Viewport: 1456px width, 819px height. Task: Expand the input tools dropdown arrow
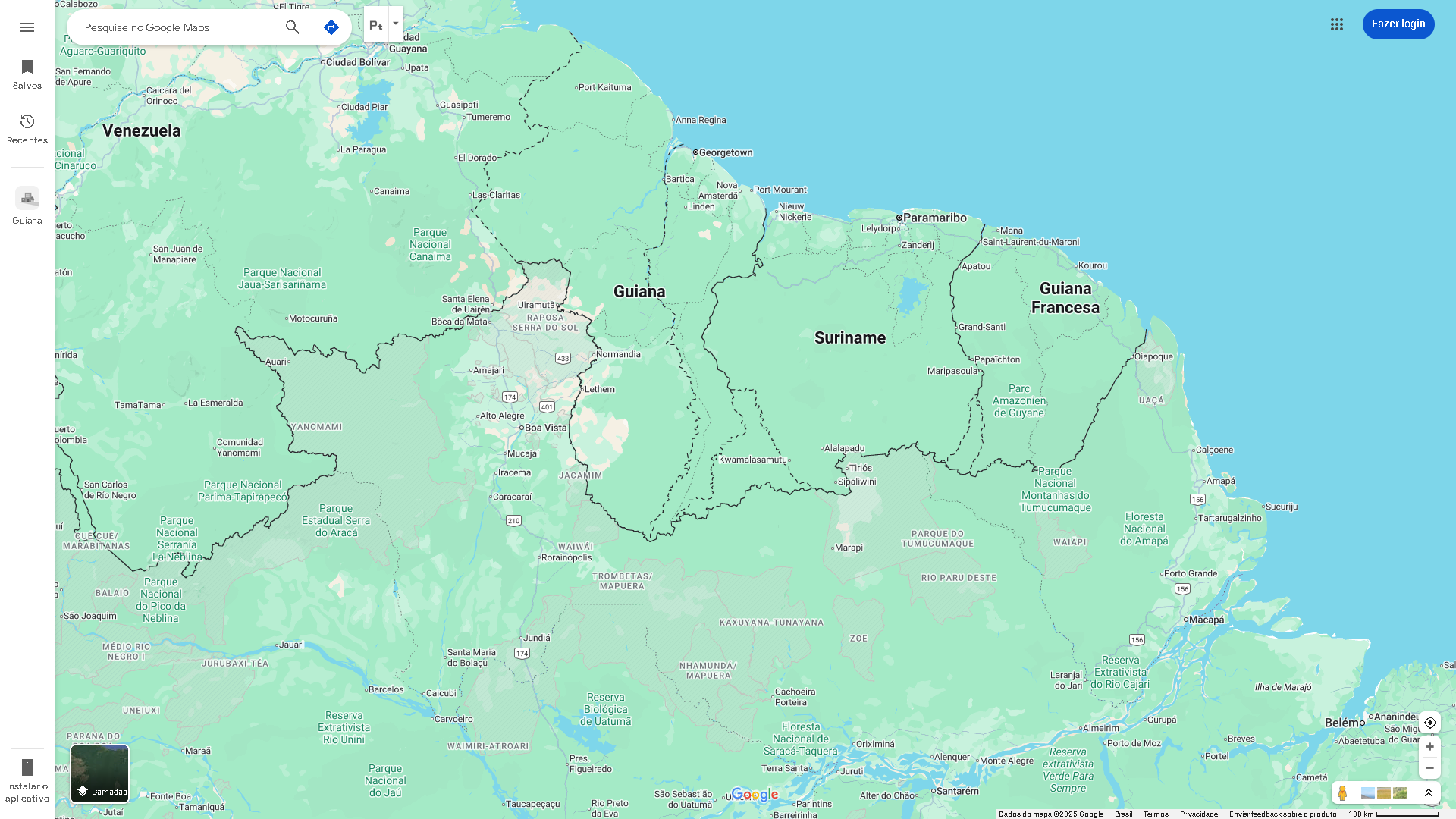click(x=396, y=24)
